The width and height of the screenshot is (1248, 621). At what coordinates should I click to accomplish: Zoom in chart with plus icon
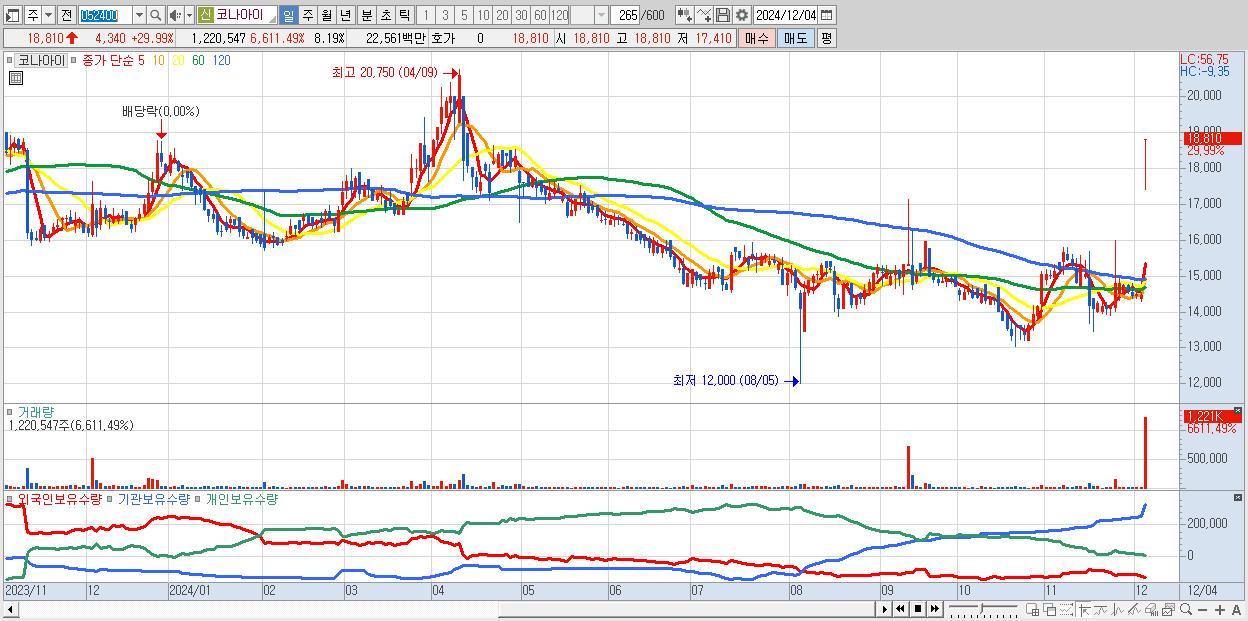tap(1220, 609)
